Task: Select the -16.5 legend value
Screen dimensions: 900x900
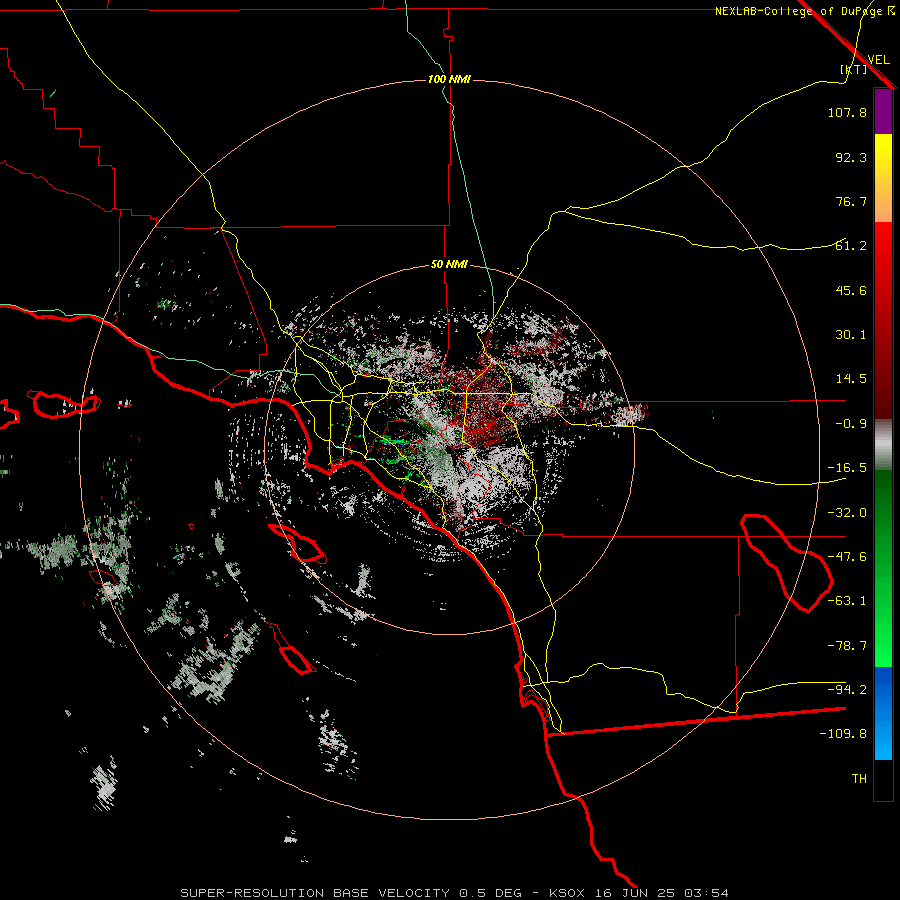Action: click(847, 468)
